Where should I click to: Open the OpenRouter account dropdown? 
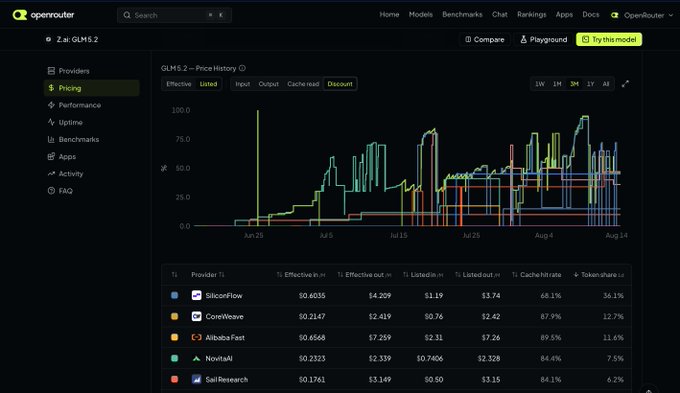pos(642,15)
